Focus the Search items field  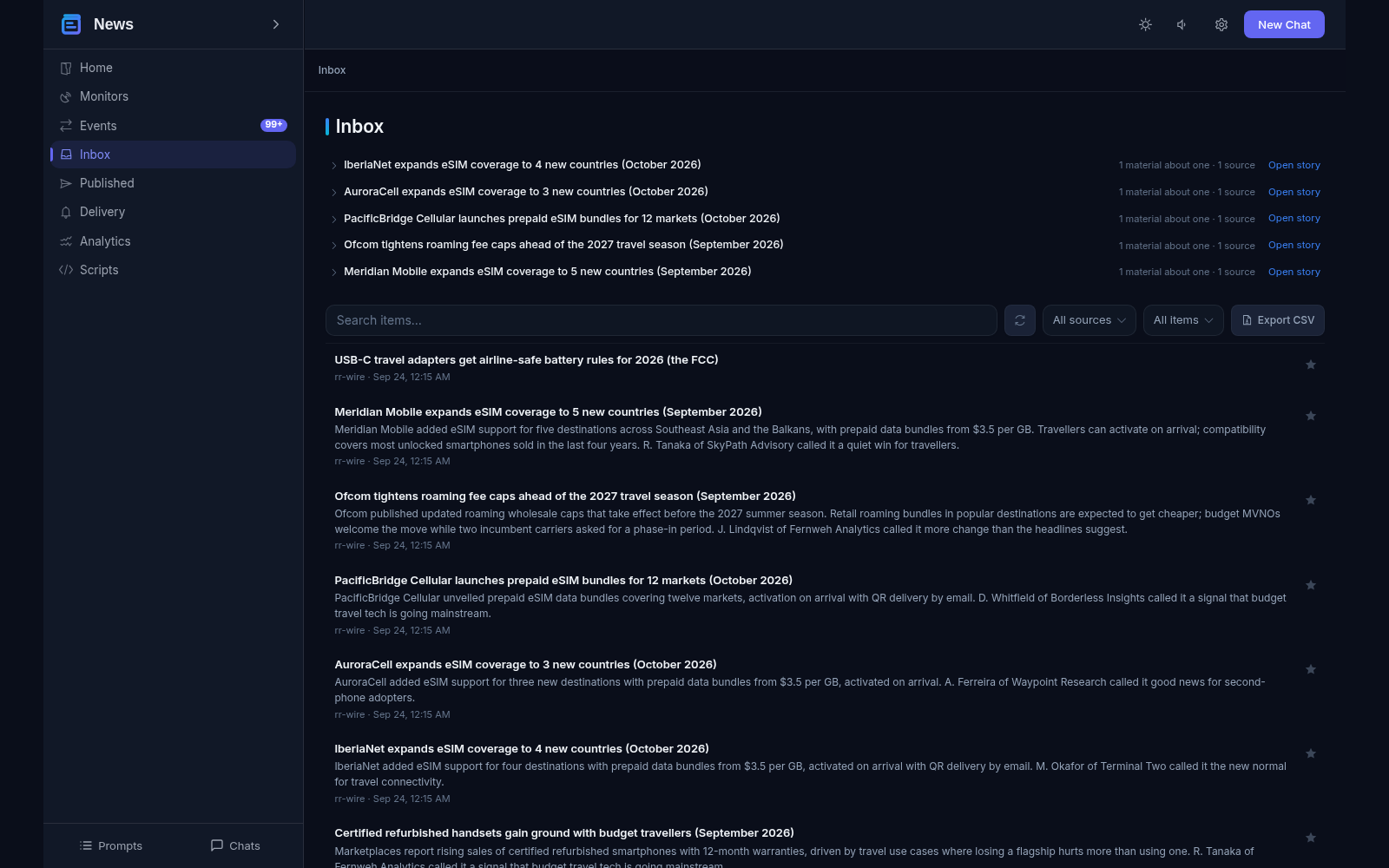[x=661, y=320]
